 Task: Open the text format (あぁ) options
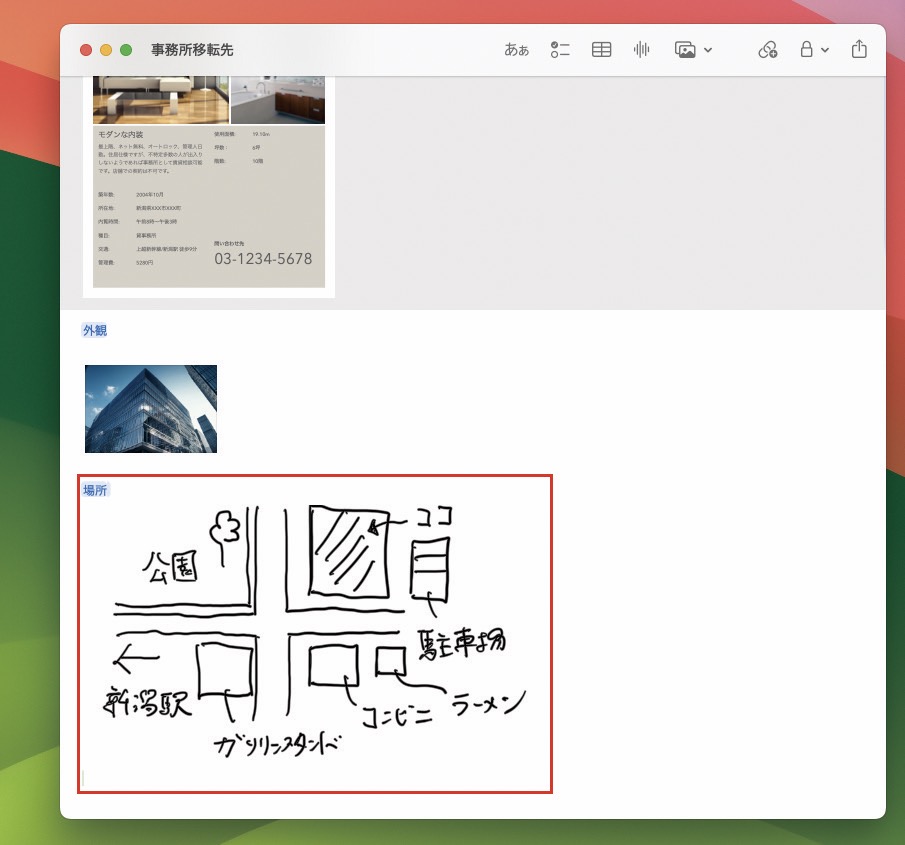point(517,50)
